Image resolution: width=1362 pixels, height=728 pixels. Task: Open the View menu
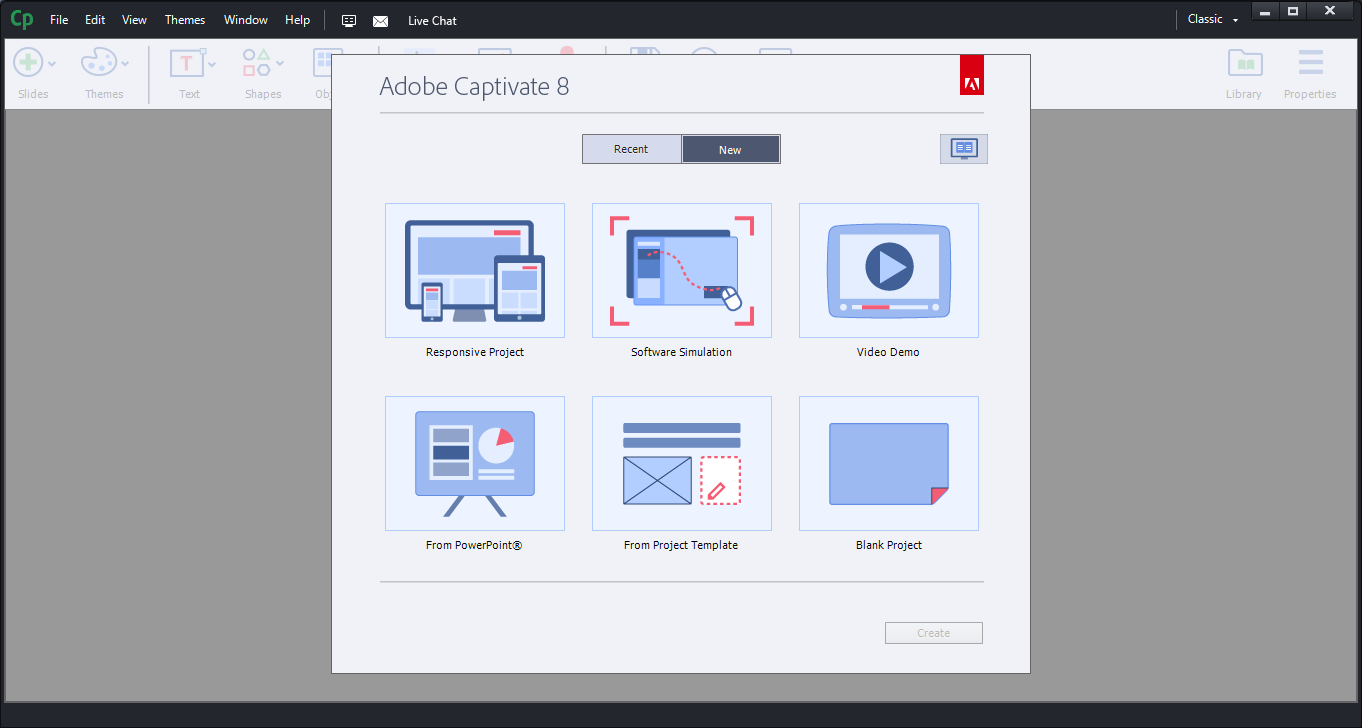point(134,20)
